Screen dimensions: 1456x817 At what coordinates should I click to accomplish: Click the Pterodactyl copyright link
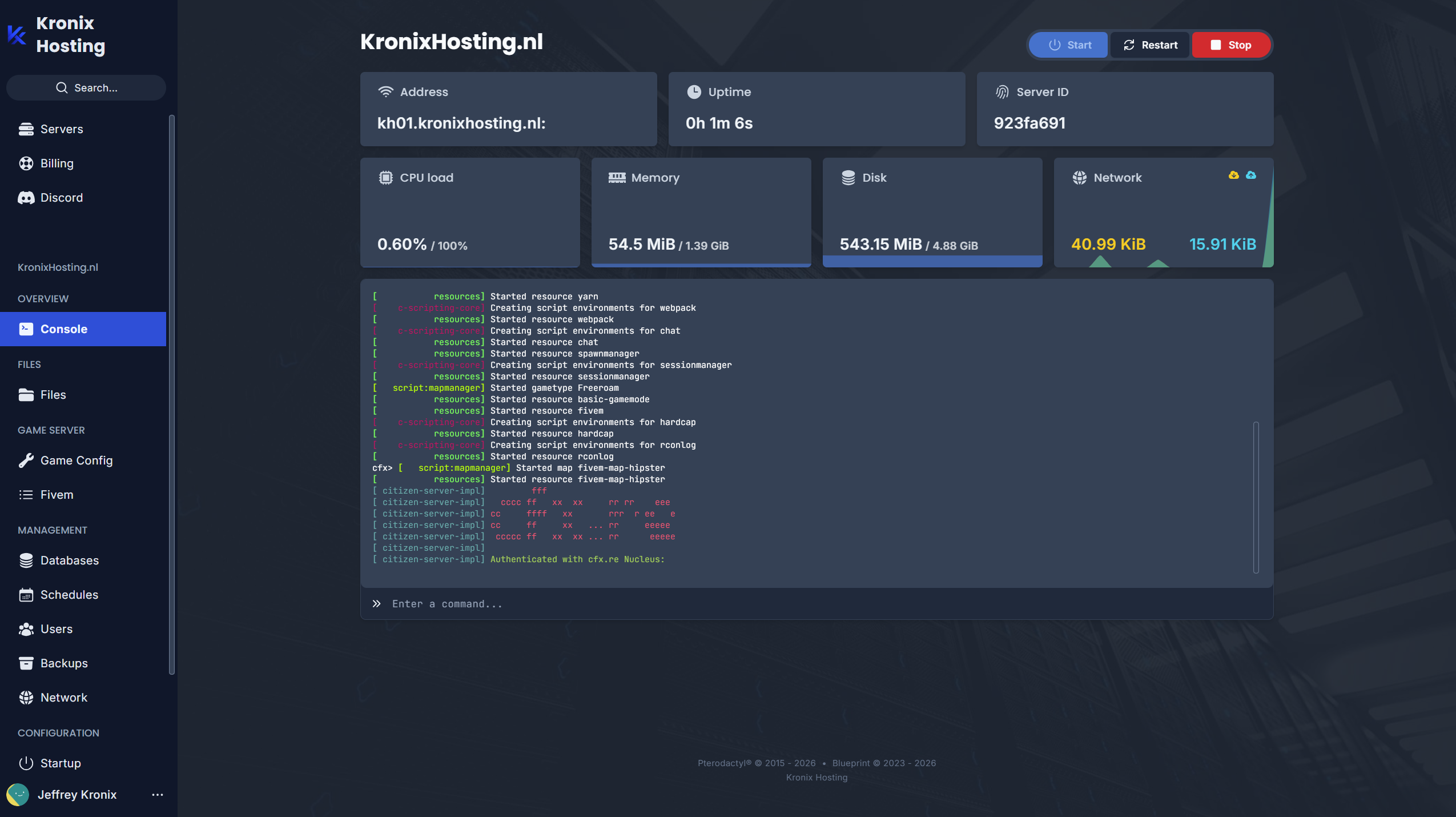(757, 763)
